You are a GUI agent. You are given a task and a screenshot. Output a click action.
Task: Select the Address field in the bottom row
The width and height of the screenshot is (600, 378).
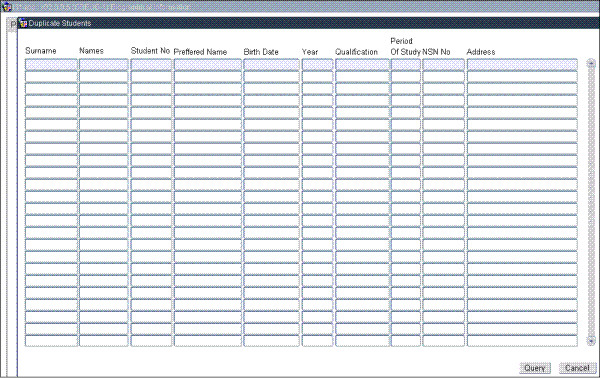(x=522, y=341)
